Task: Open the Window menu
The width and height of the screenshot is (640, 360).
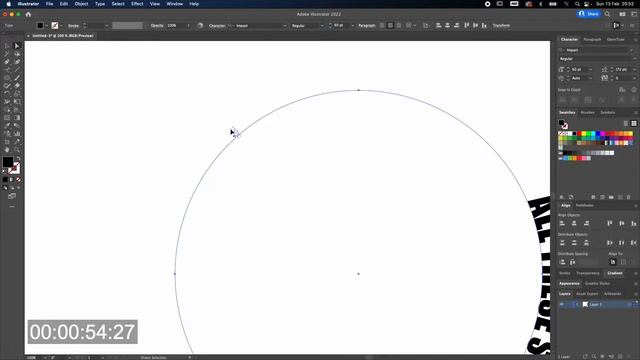Action: (175, 4)
